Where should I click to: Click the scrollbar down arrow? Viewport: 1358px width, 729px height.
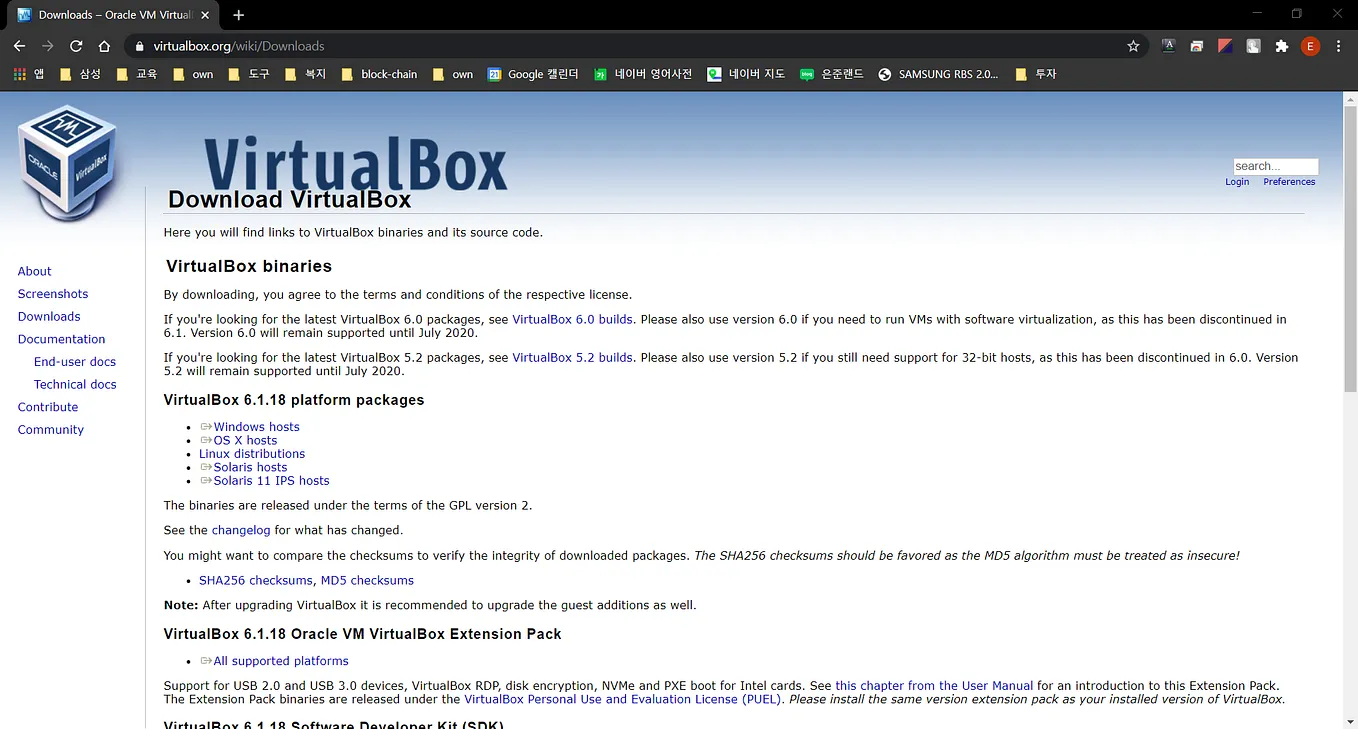(1350, 722)
